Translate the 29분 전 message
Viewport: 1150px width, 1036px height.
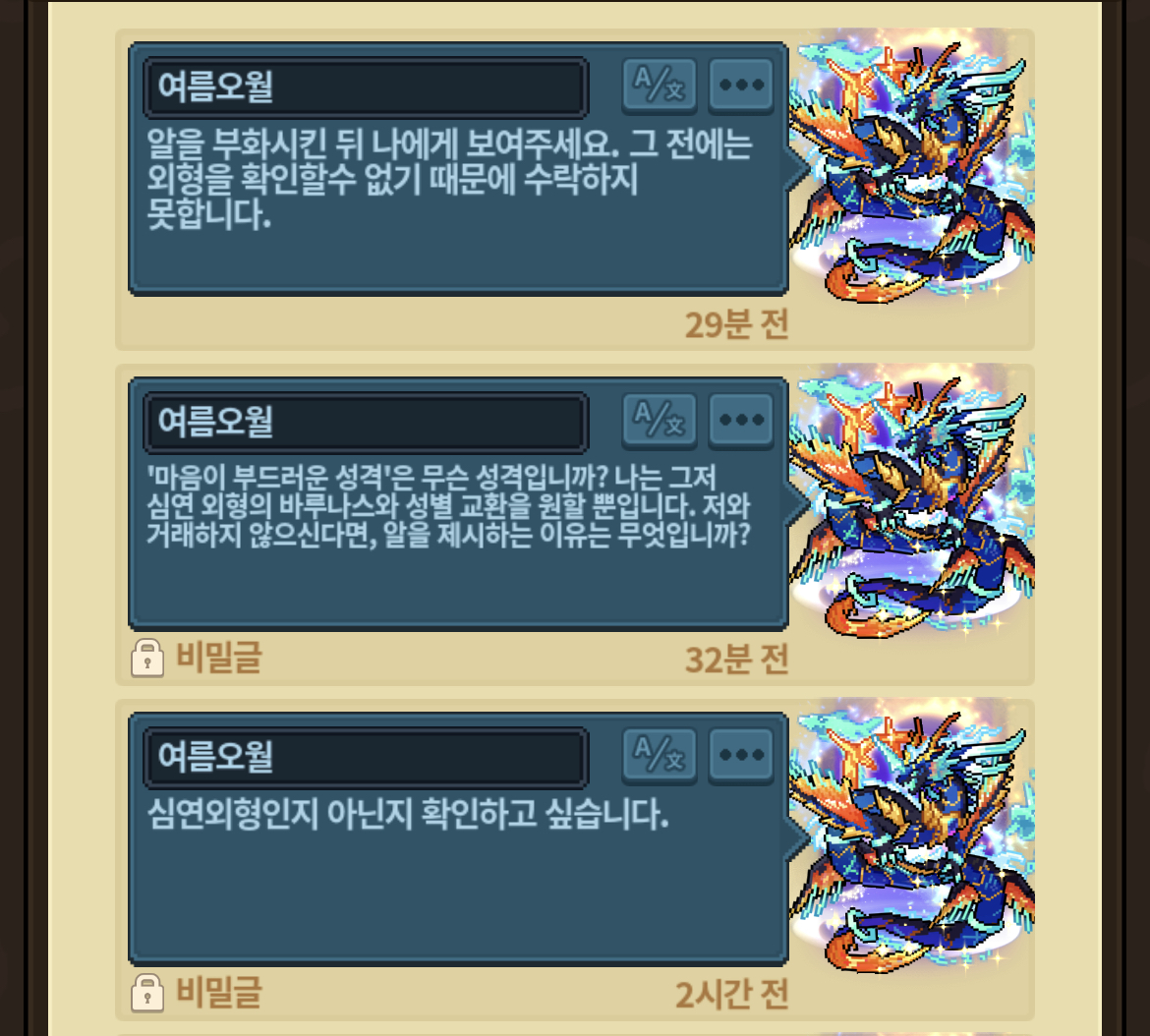point(659,86)
